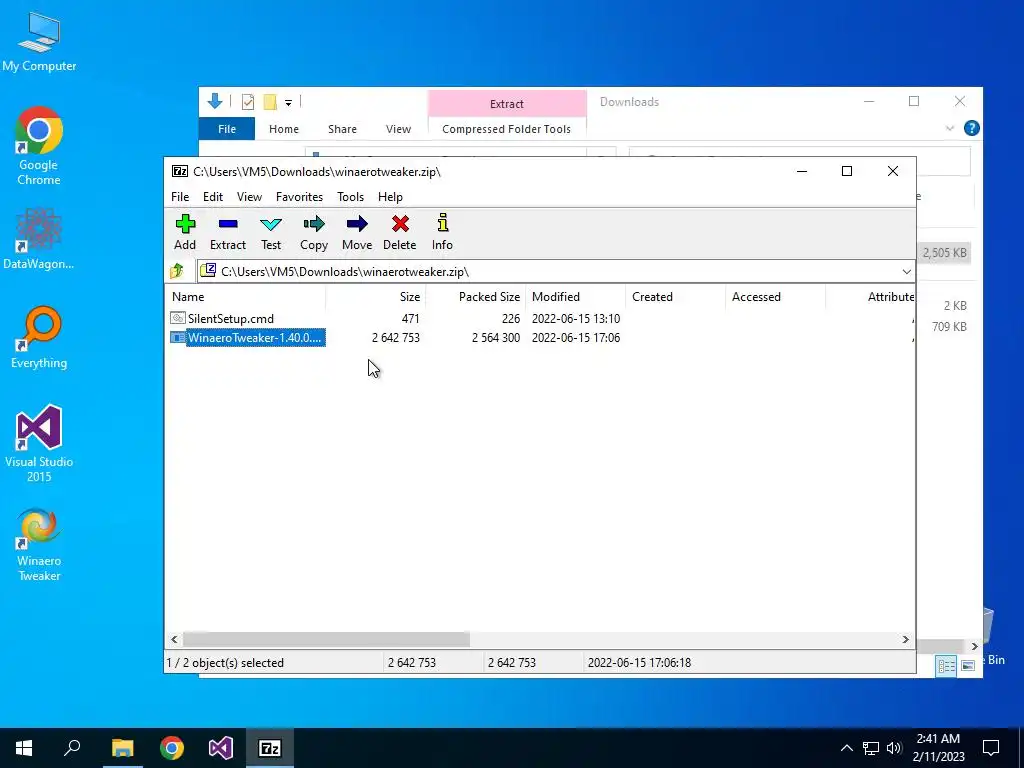Open File Explorer from the taskbar

click(x=122, y=748)
